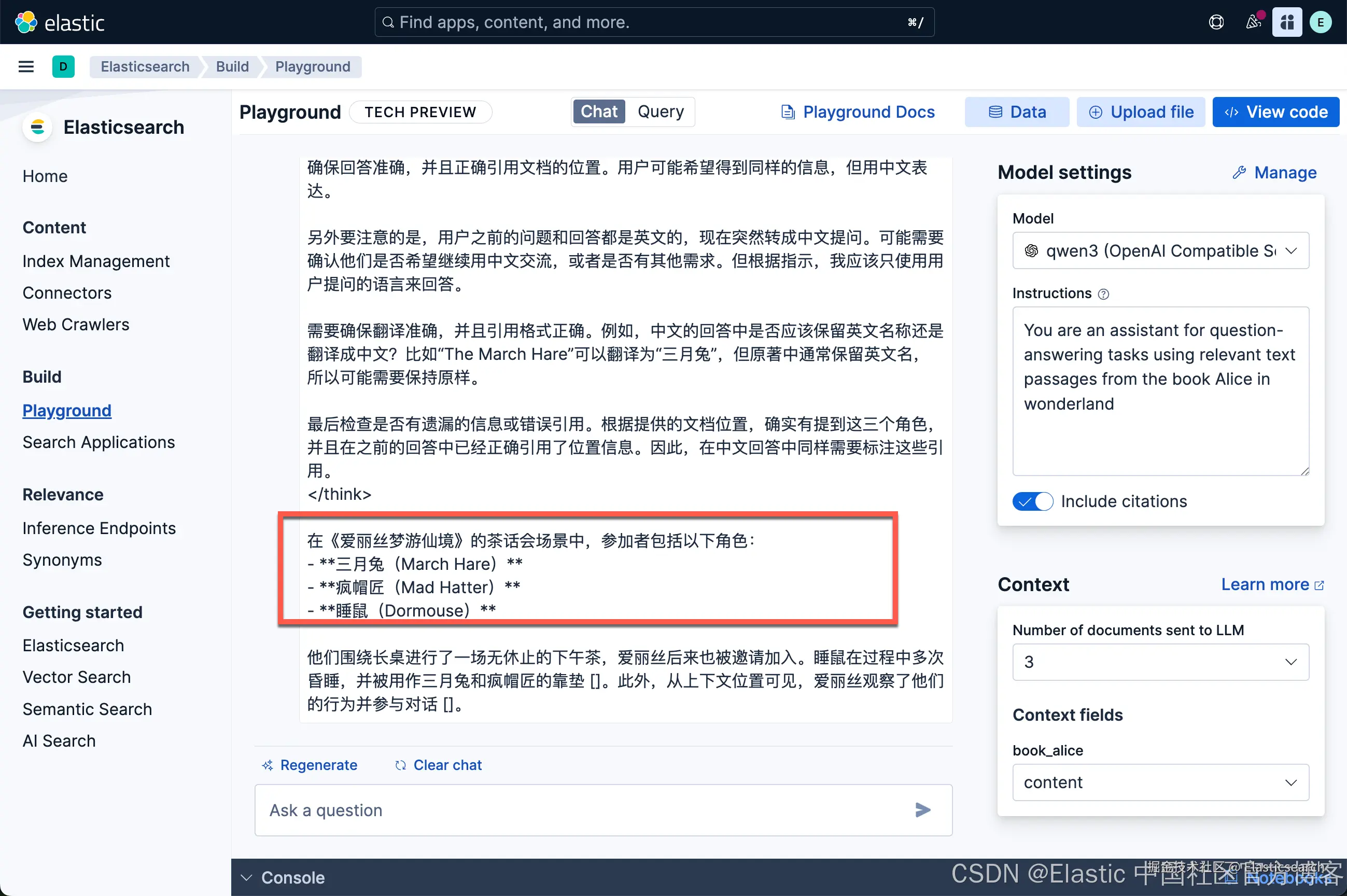1347x896 pixels.
Task: Click the D space selector badge
Action: coord(63,67)
